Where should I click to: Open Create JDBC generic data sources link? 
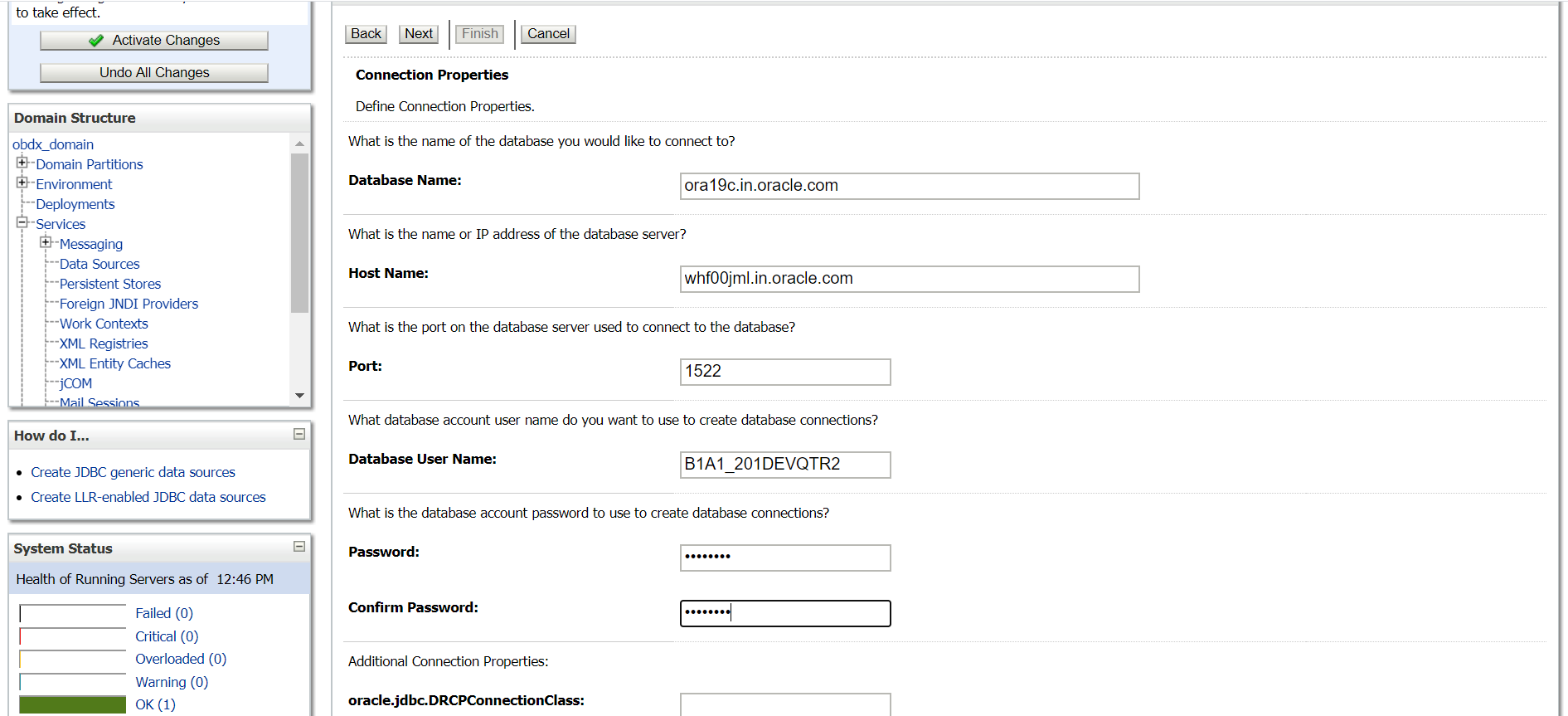pos(133,472)
